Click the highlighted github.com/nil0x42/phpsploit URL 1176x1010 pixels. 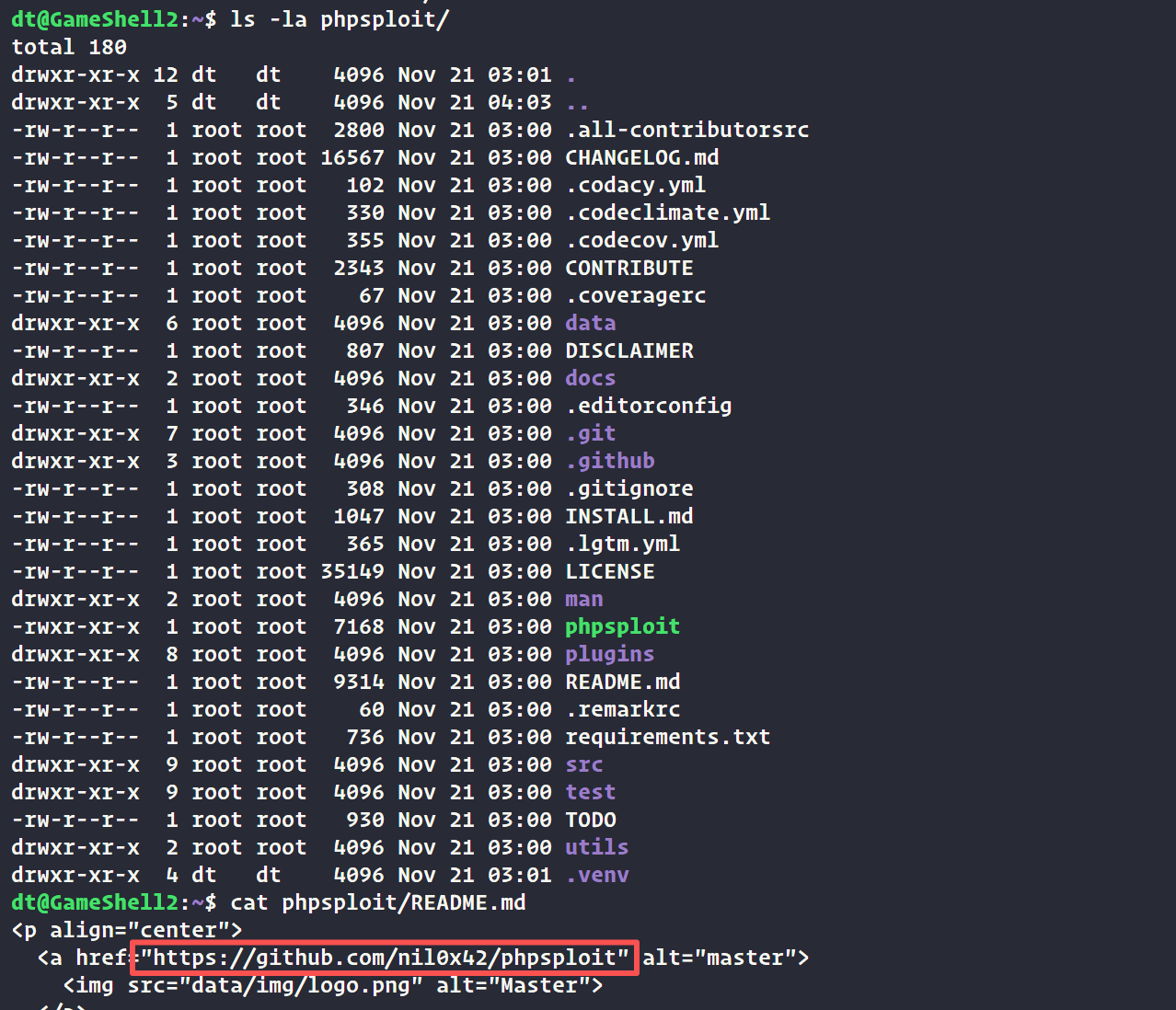384,958
